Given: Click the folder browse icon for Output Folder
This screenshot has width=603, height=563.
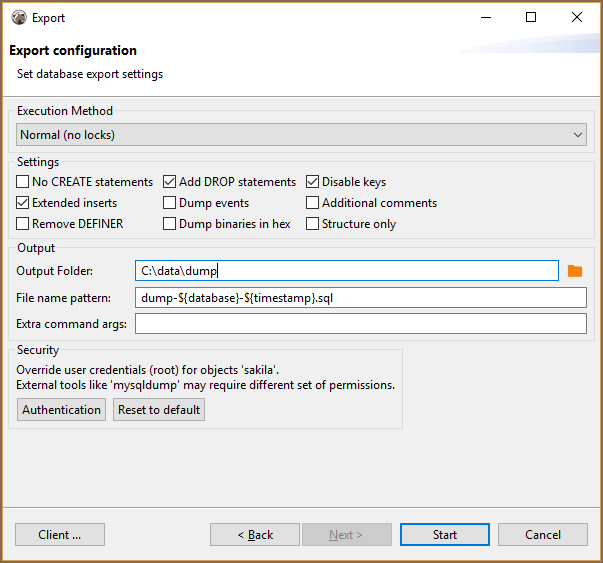Looking at the screenshot, I should 574,271.
